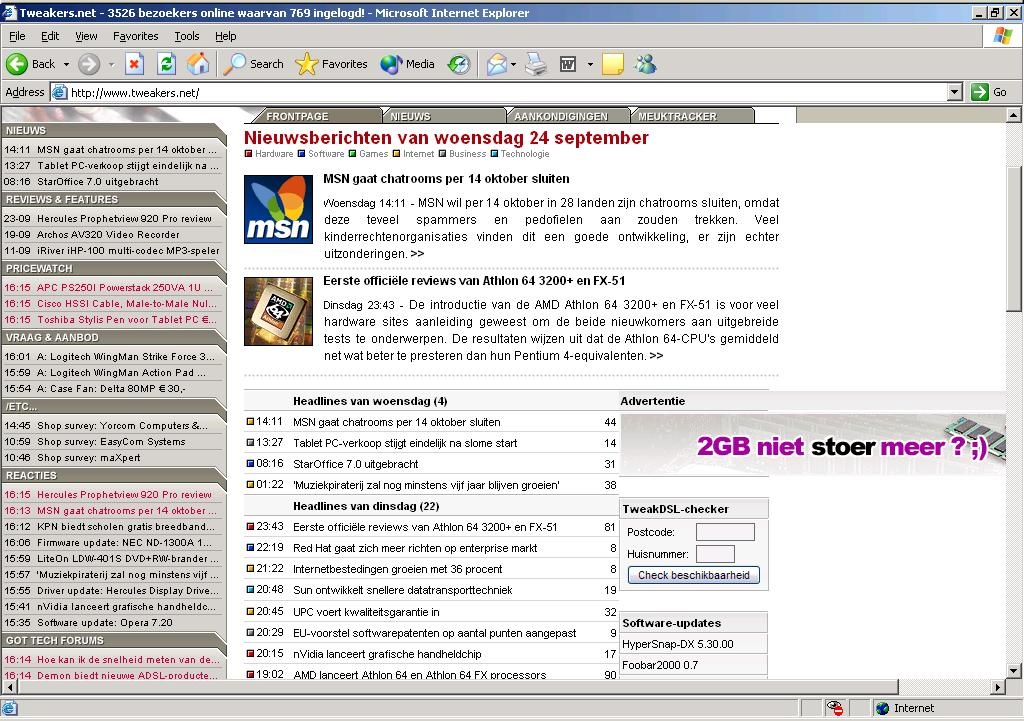Click the yellow Discuss note icon
Screen dimensions: 1024x721
[x=613, y=64]
